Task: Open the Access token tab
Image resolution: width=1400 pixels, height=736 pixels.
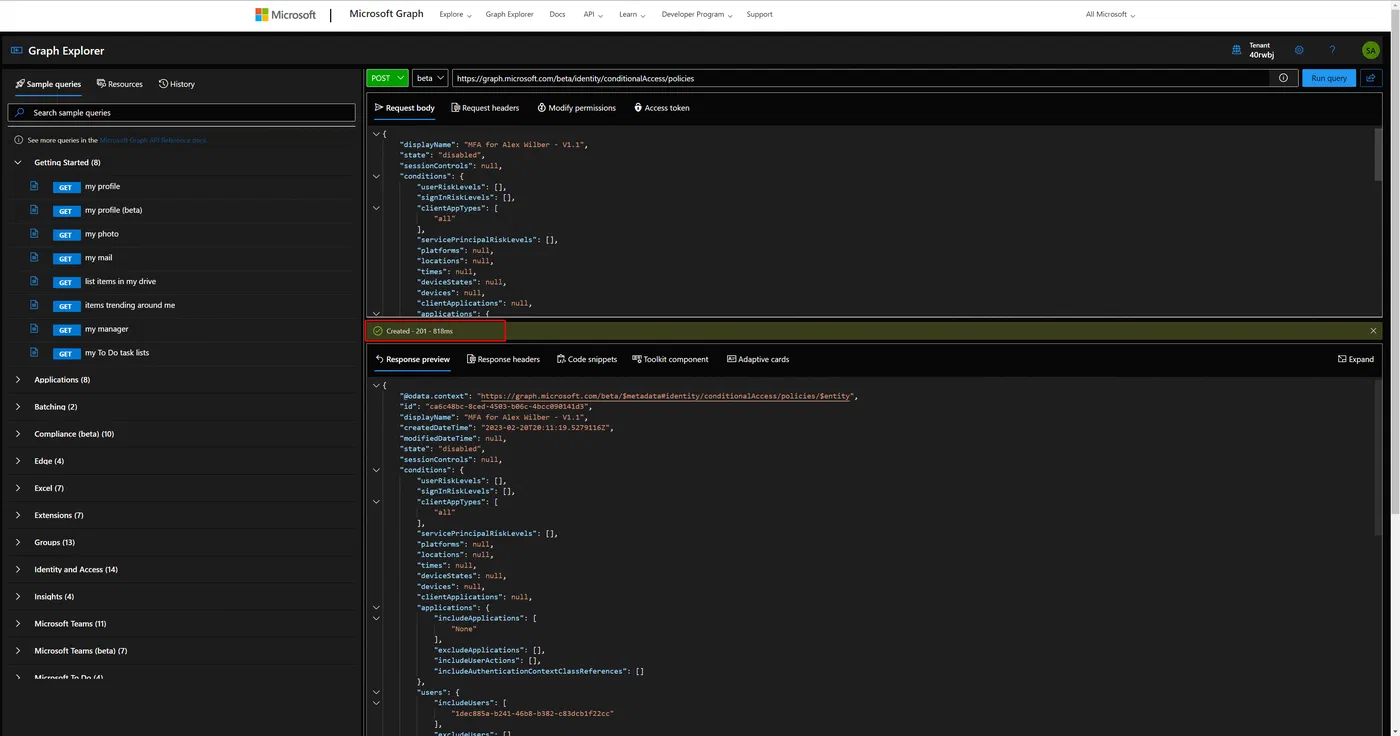Action: click(x=662, y=108)
